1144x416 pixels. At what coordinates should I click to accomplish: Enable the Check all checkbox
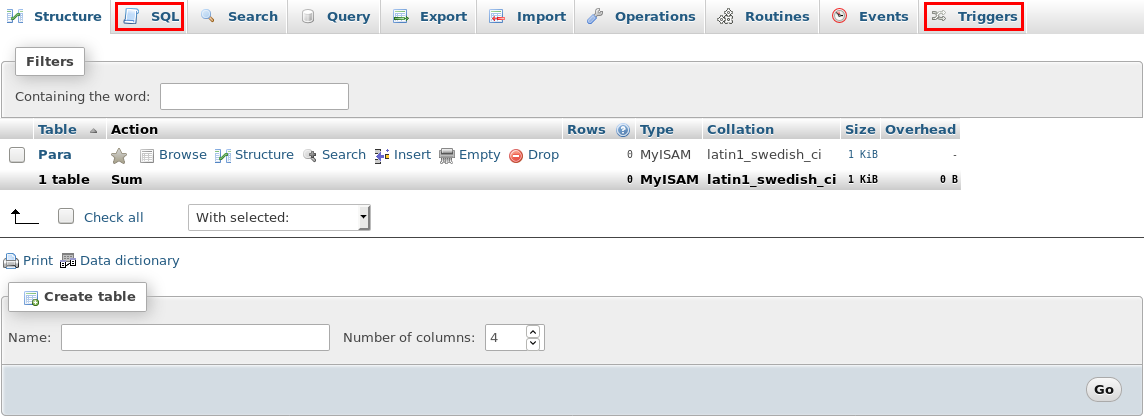[66, 217]
